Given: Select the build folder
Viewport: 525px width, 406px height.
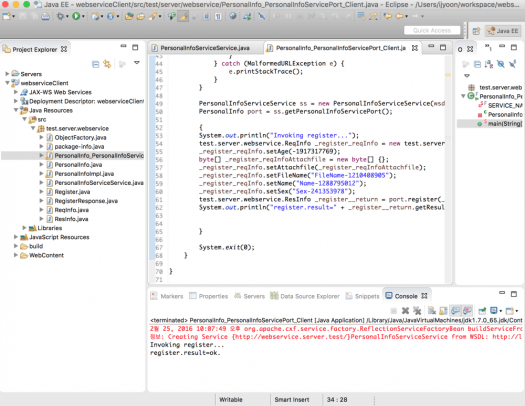Looking at the screenshot, I should tap(36, 246).
